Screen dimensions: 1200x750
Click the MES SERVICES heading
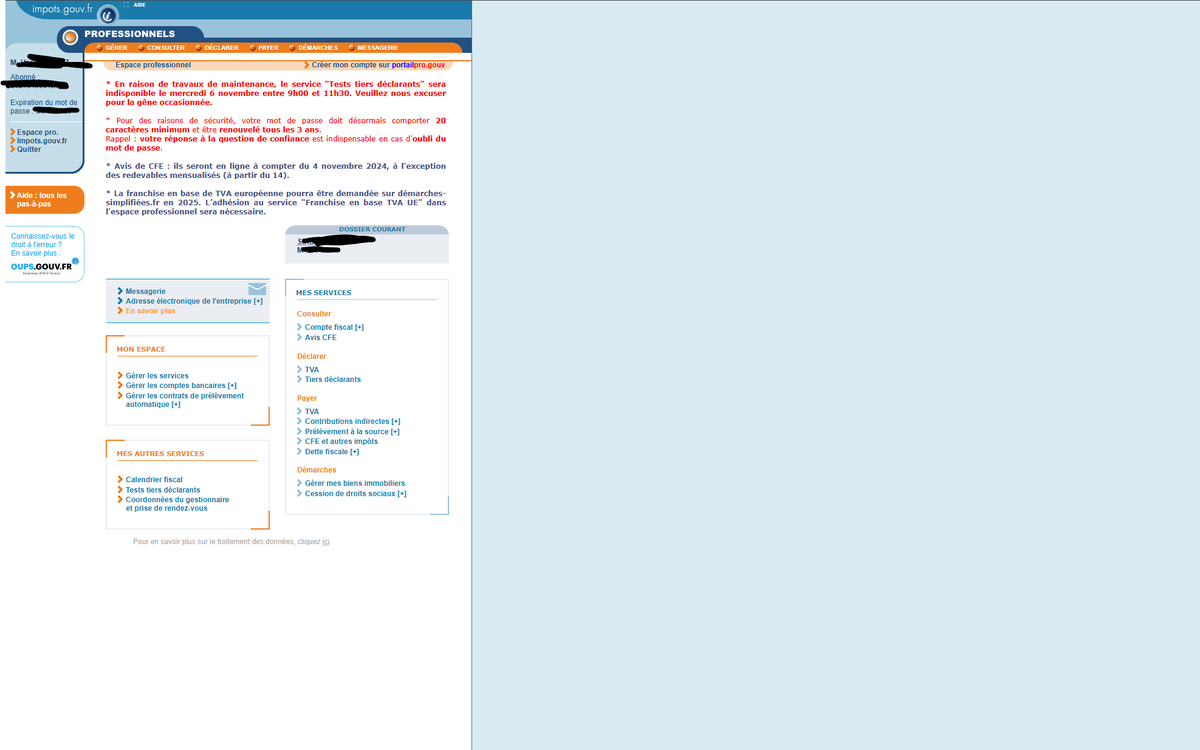coord(324,293)
